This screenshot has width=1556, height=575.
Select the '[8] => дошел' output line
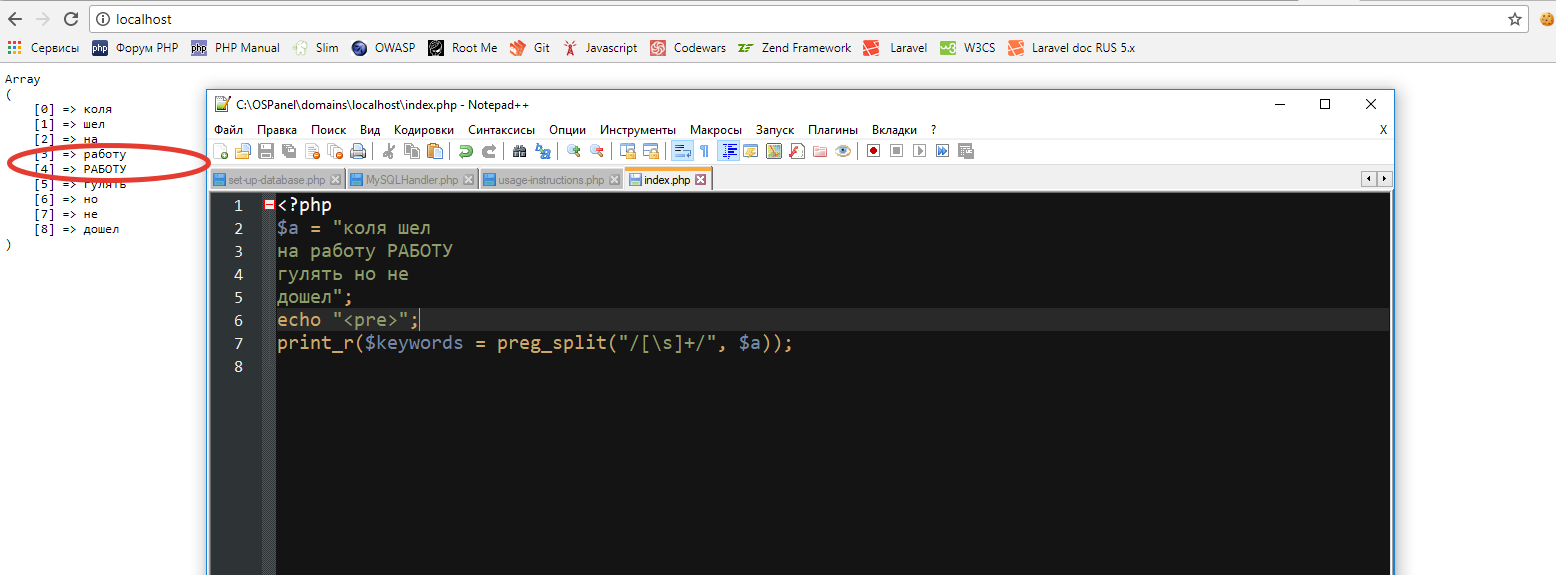click(76, 229)
